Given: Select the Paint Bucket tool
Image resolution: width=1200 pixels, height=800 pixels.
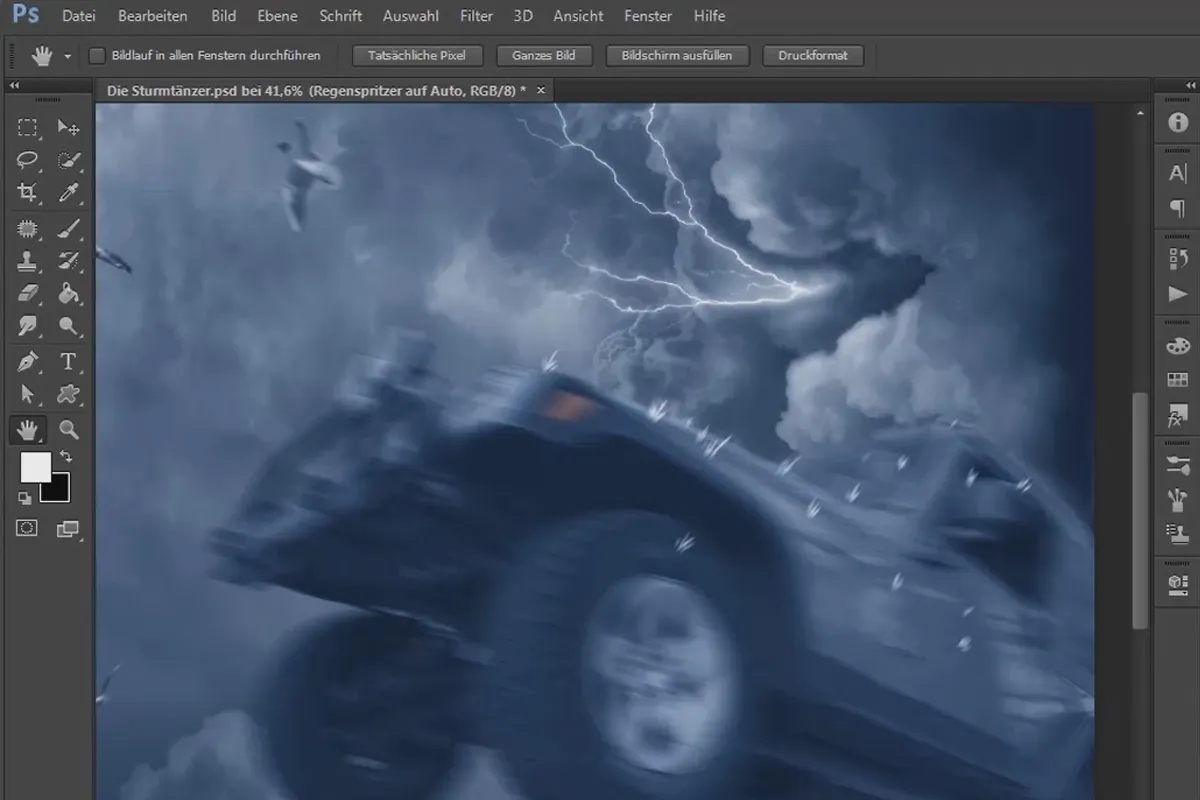Looking at the screenshot, I should (x=68, y=294).
